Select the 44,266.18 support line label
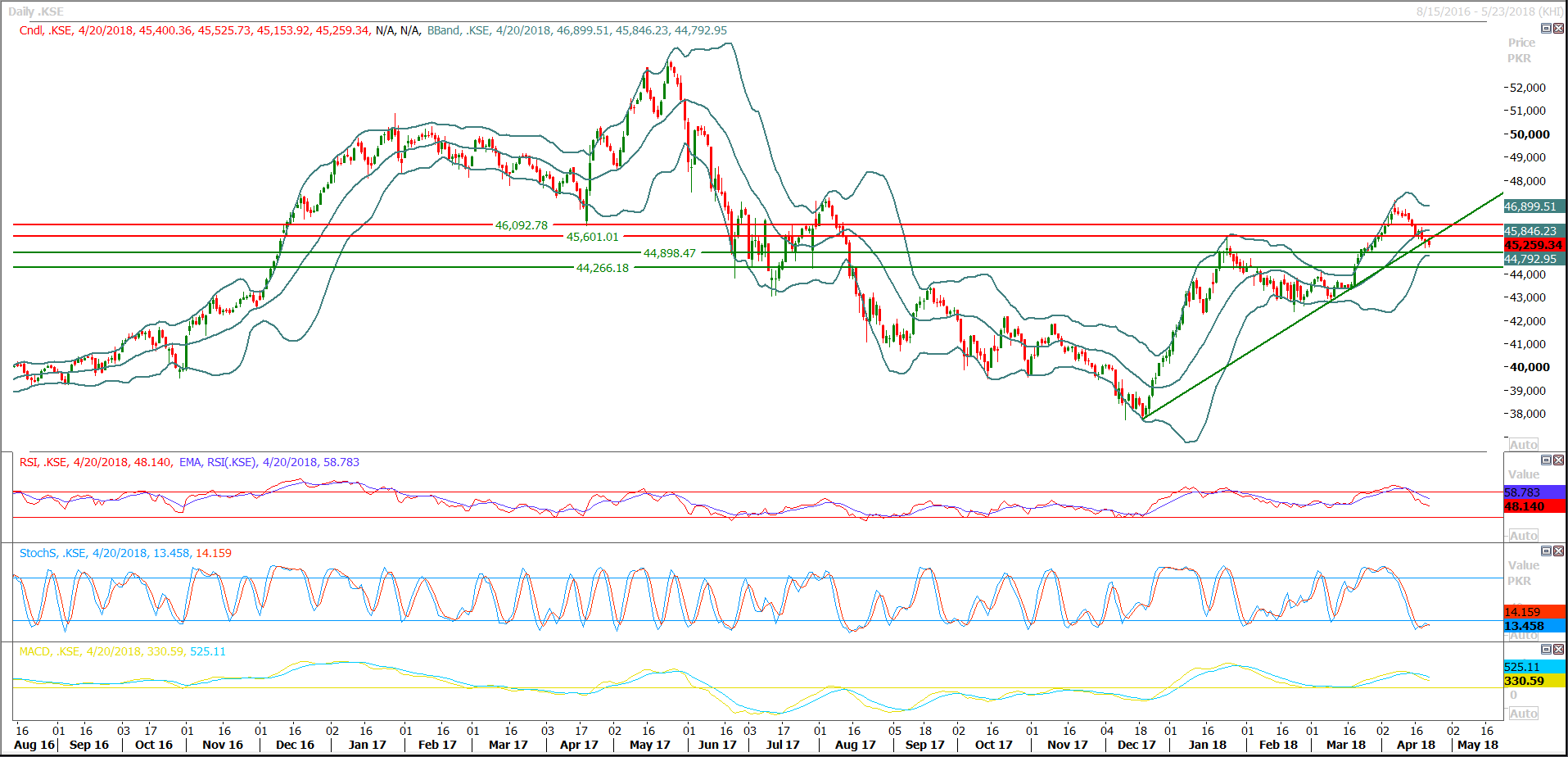The width and height of the screenshot is (1568, 757). [603, 268]
